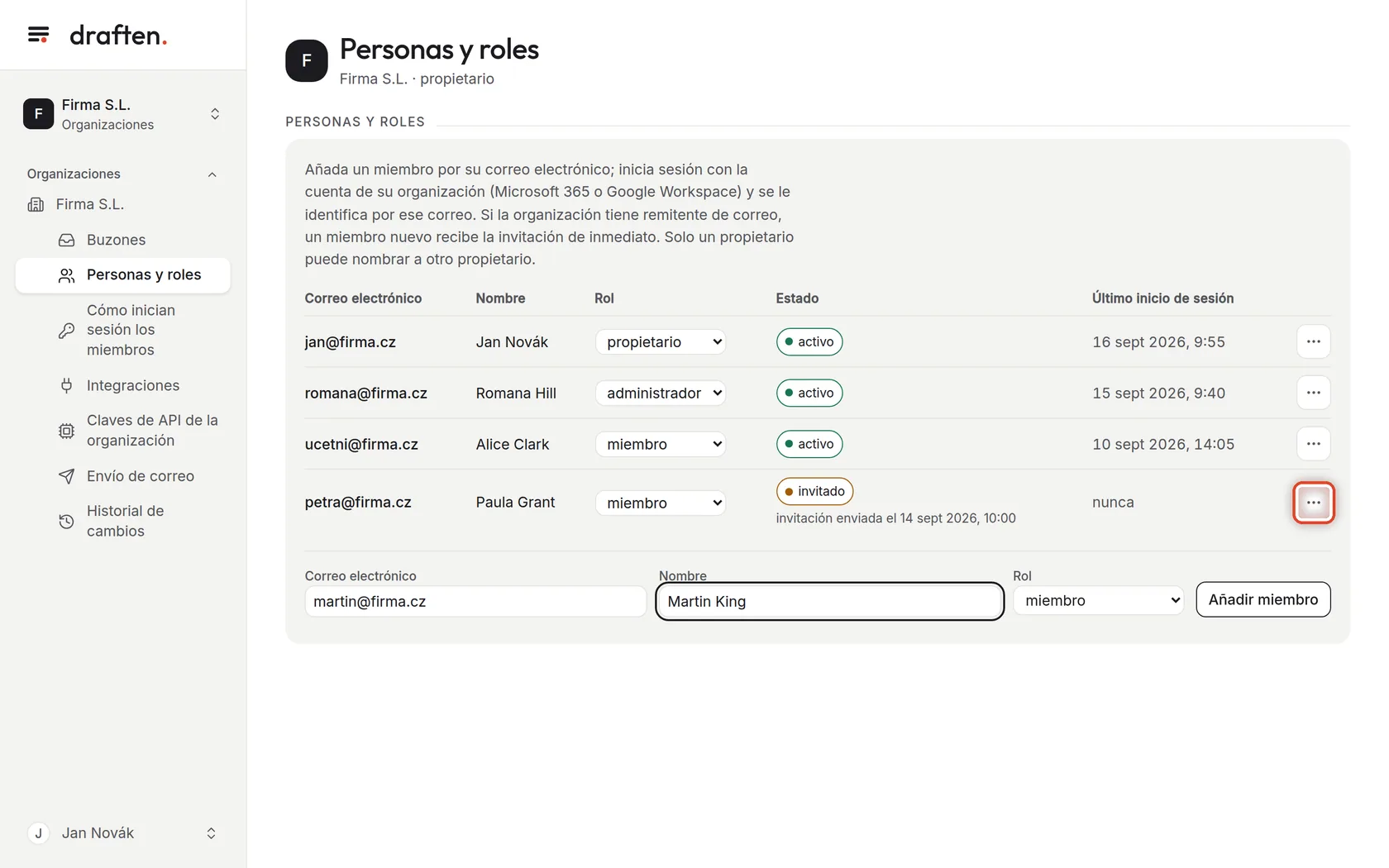Click the invitado status badge
The image size is (1389, 868).
[814, 491]
